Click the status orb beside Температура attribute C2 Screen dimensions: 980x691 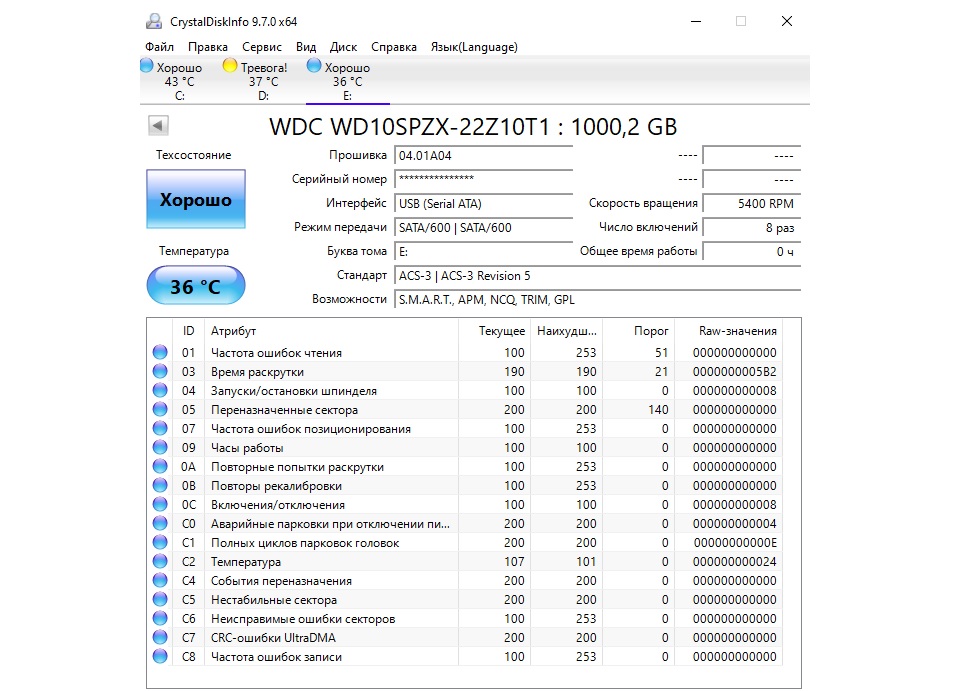click(160, 562)
